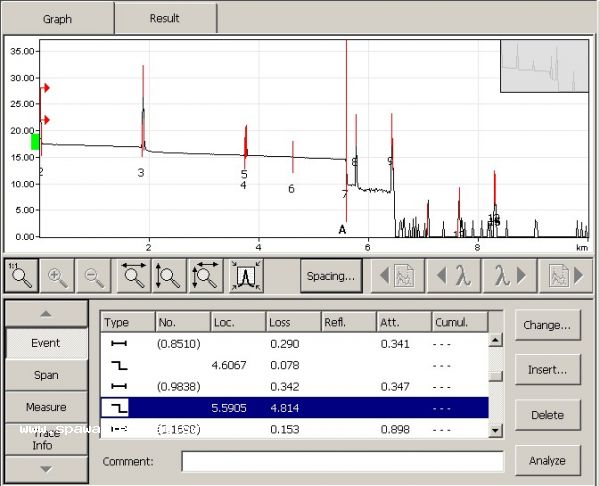This screenshot has width=600, height=486.
Task: Select the vertical zoom tool
Action: point(169,275)
